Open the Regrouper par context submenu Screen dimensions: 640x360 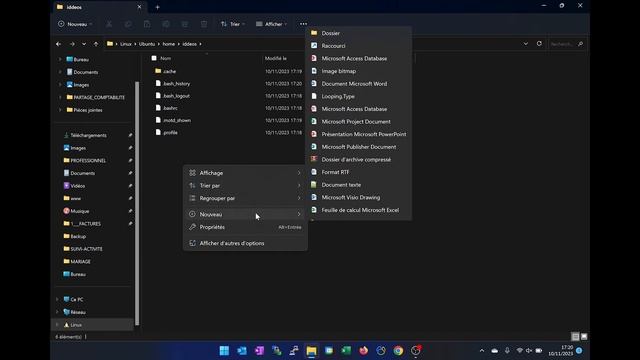[245, 198]
